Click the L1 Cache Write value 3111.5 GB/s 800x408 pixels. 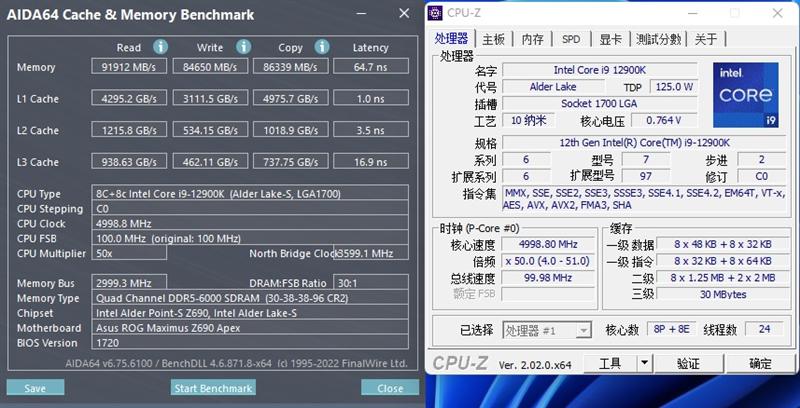pos(210,98)
